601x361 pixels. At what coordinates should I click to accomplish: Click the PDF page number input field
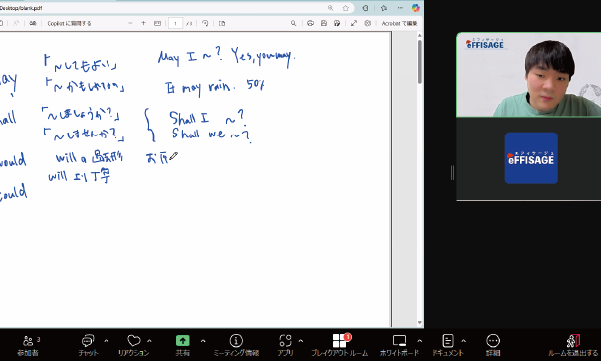pos(176,23)
